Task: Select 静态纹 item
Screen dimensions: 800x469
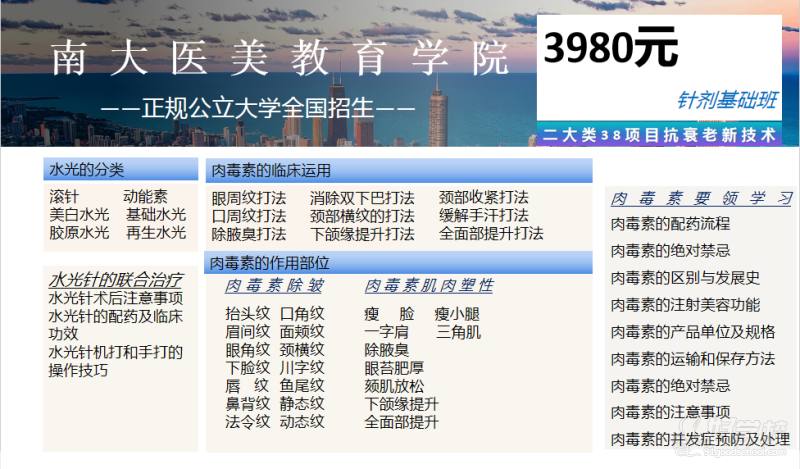Action: tap(302, 404)
